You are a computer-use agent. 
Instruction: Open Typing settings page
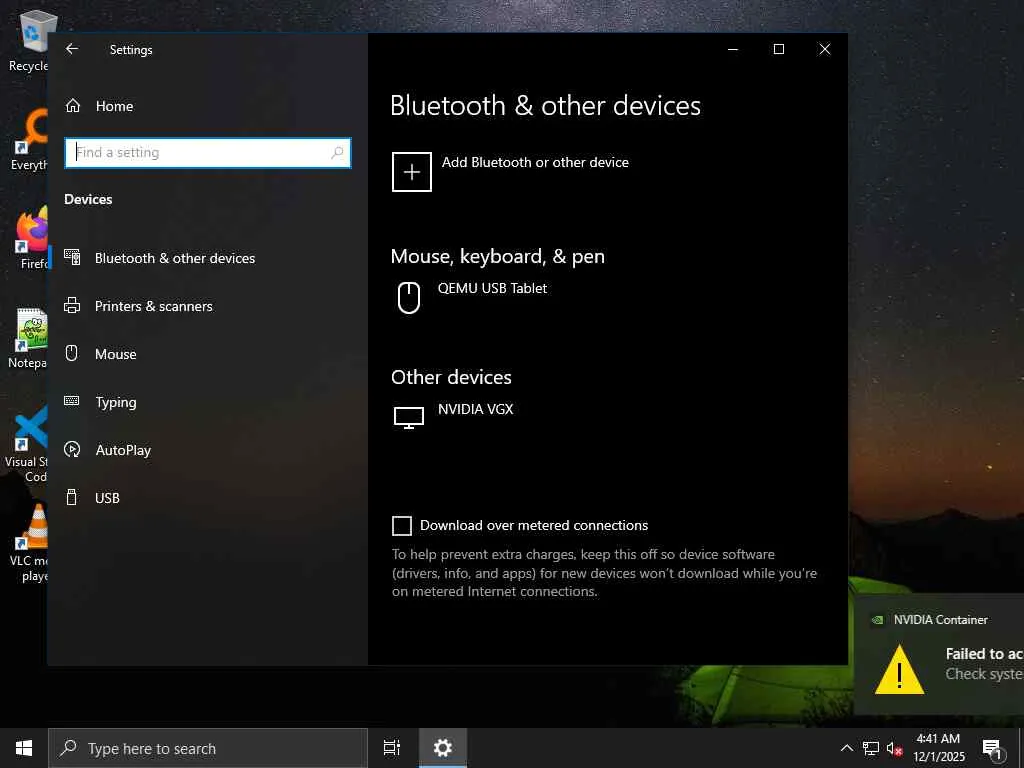tap(208, 402)
